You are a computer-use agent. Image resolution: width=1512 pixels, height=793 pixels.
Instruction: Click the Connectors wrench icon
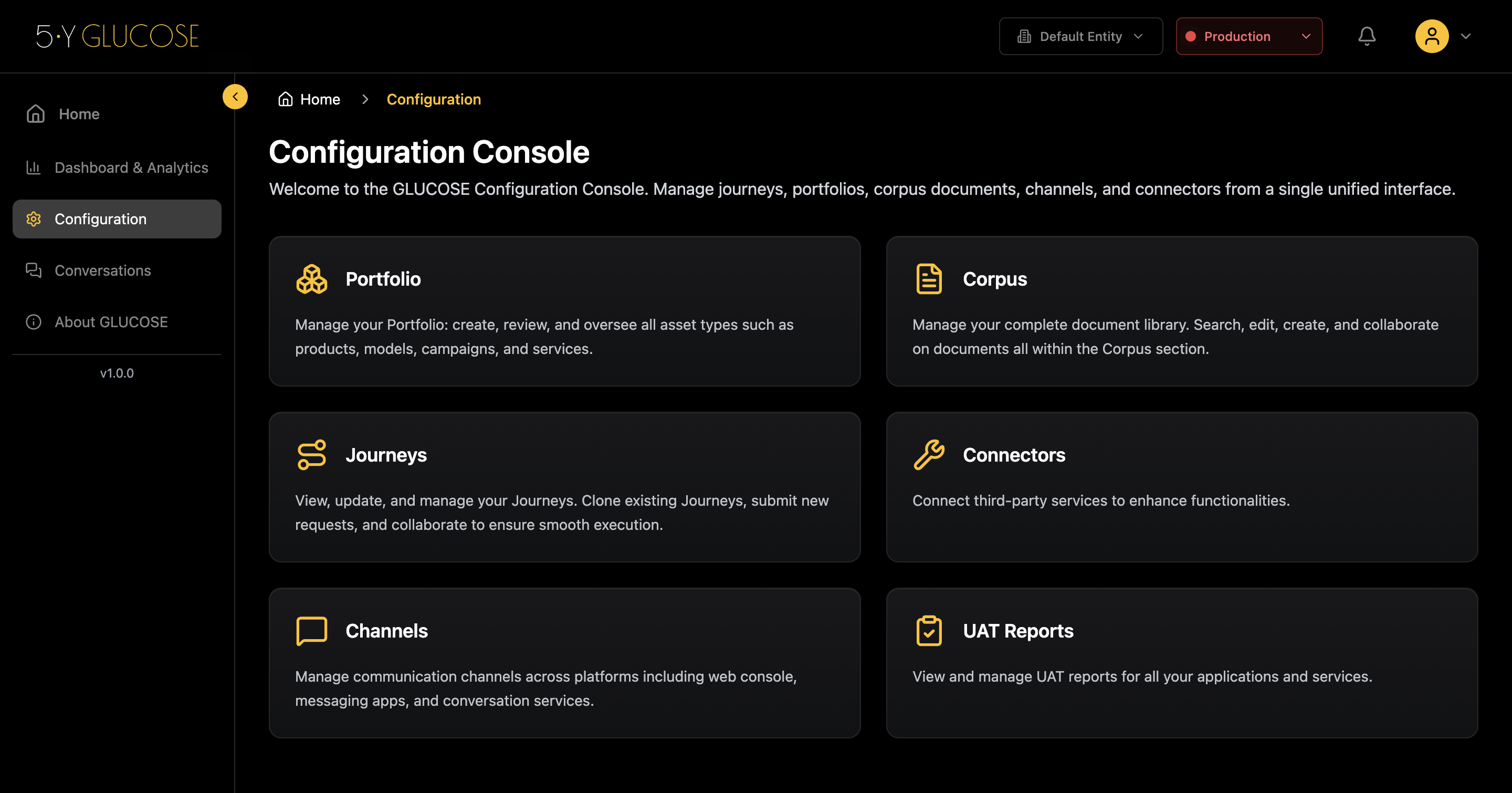click(x=929, y=455)
